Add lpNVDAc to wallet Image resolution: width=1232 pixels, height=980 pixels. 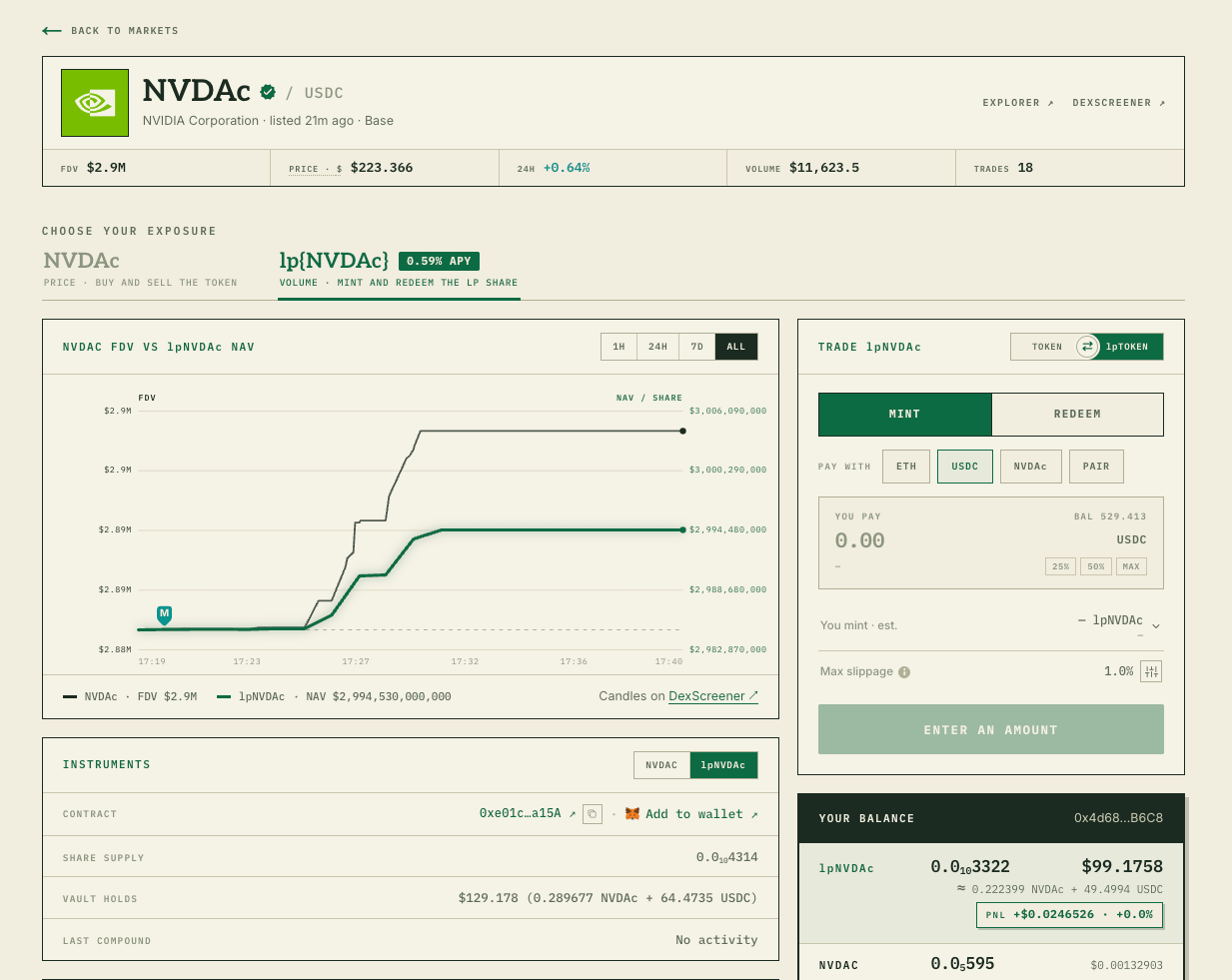[701, 814]
